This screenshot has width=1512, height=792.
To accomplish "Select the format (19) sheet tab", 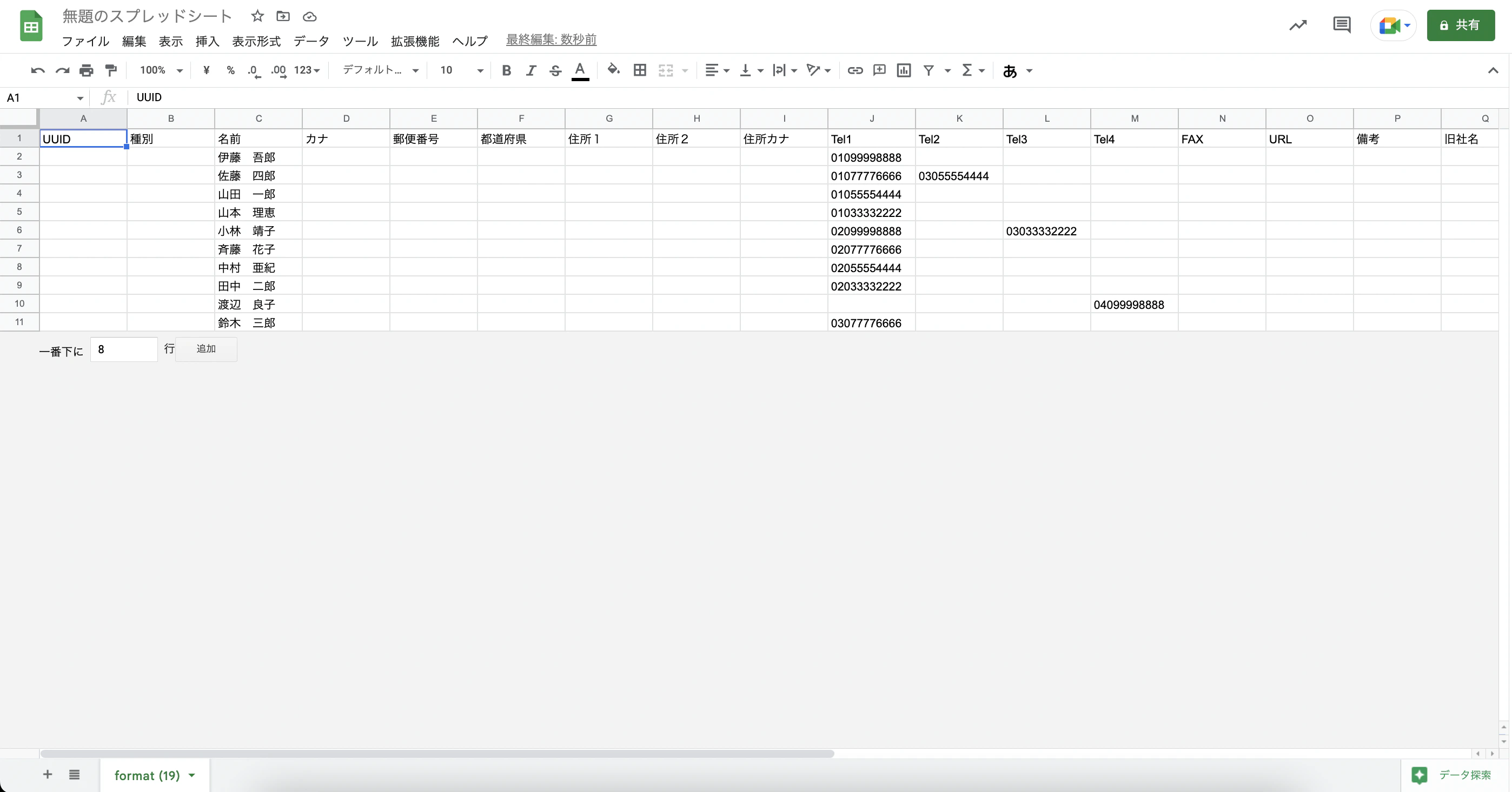I will click(x=154, y=775).
